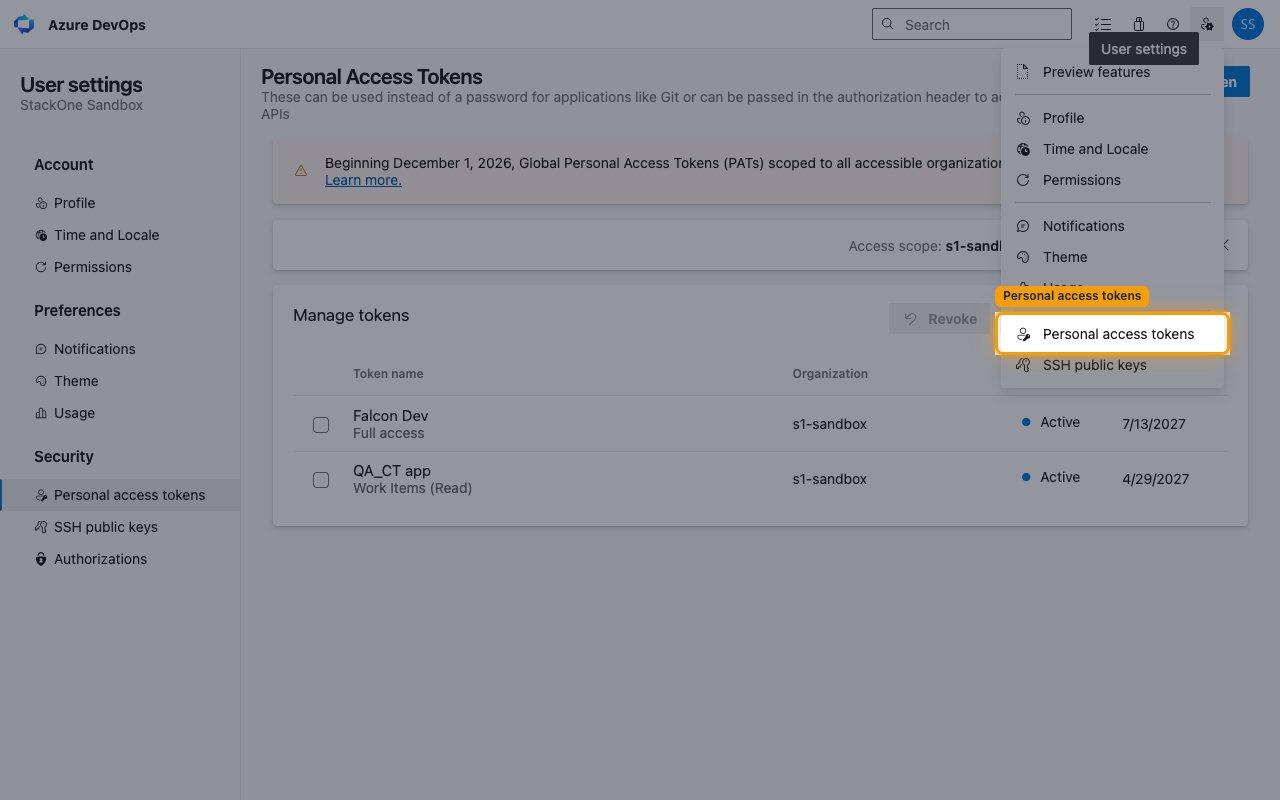The height and width of the screenshot is (800, 1280).
Task: Open the SS account avatar
Action: click(1247, 24)
